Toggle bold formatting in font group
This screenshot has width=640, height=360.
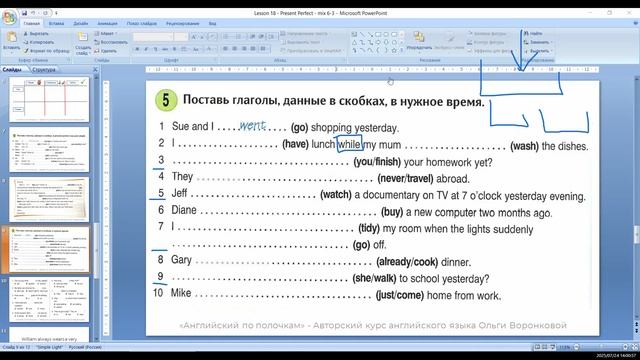[x=137, y=49]
